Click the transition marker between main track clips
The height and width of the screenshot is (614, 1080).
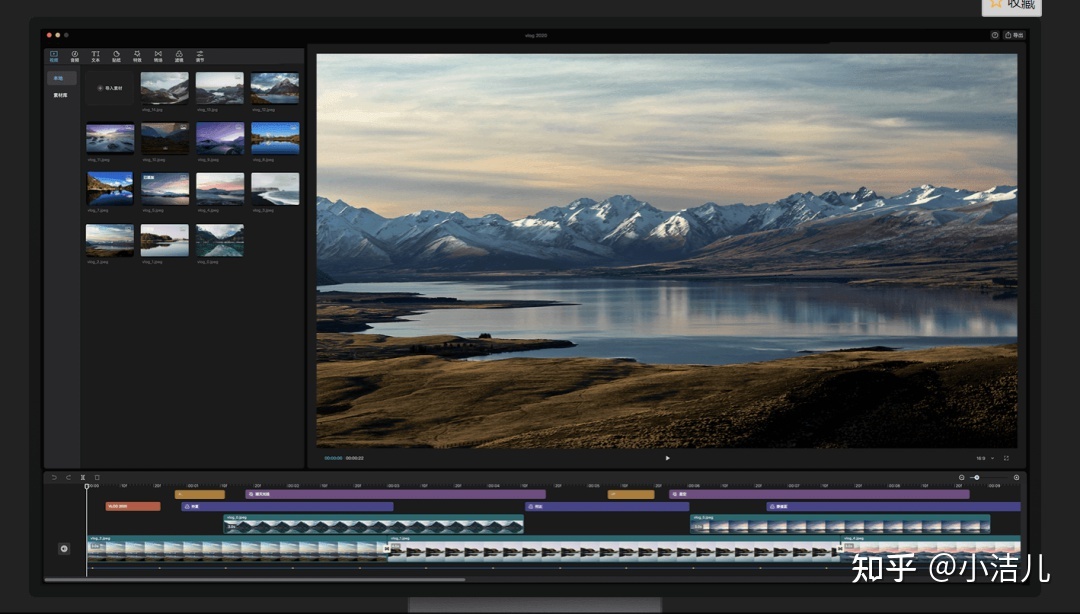(387, 548)
